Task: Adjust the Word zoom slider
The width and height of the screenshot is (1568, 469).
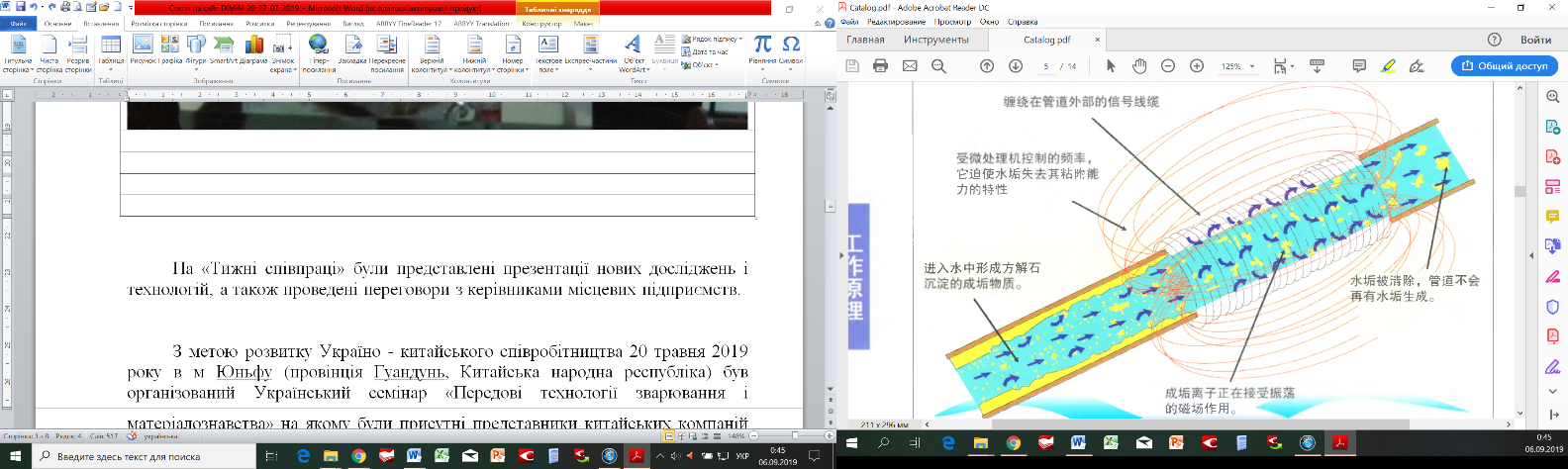Action: [794, 435]
